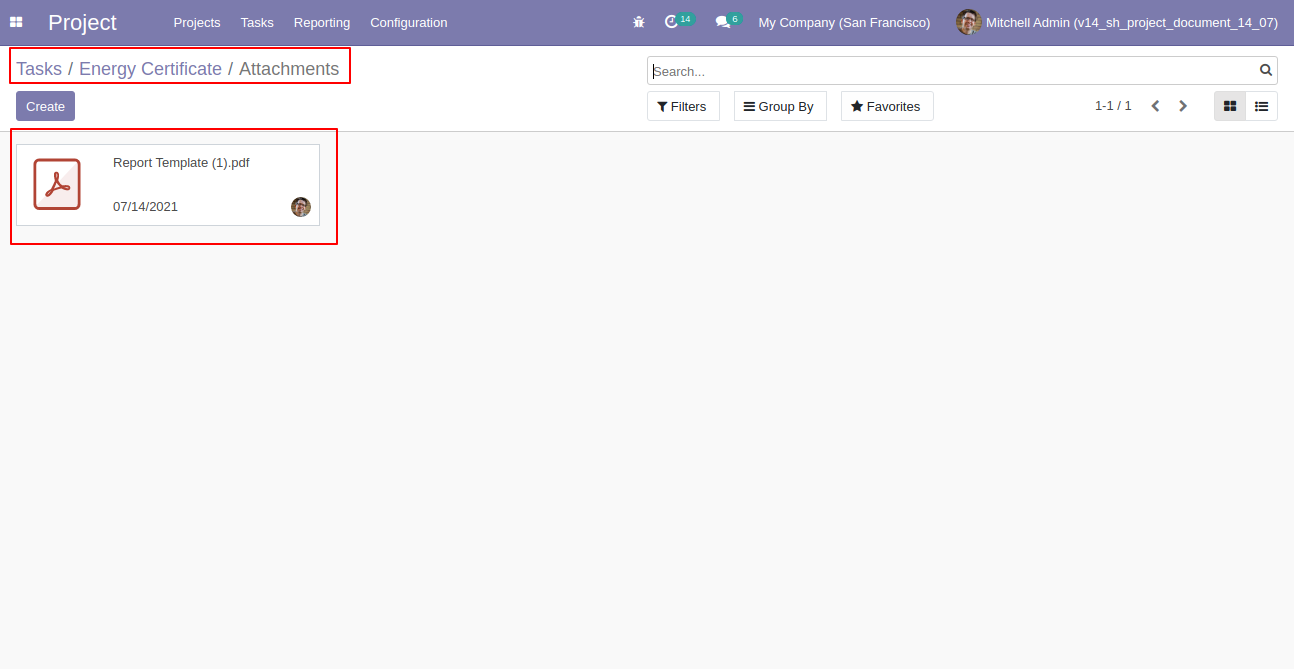1294x669 pixels.
Task: Switch to kanban view
Action: [1230, 106]
